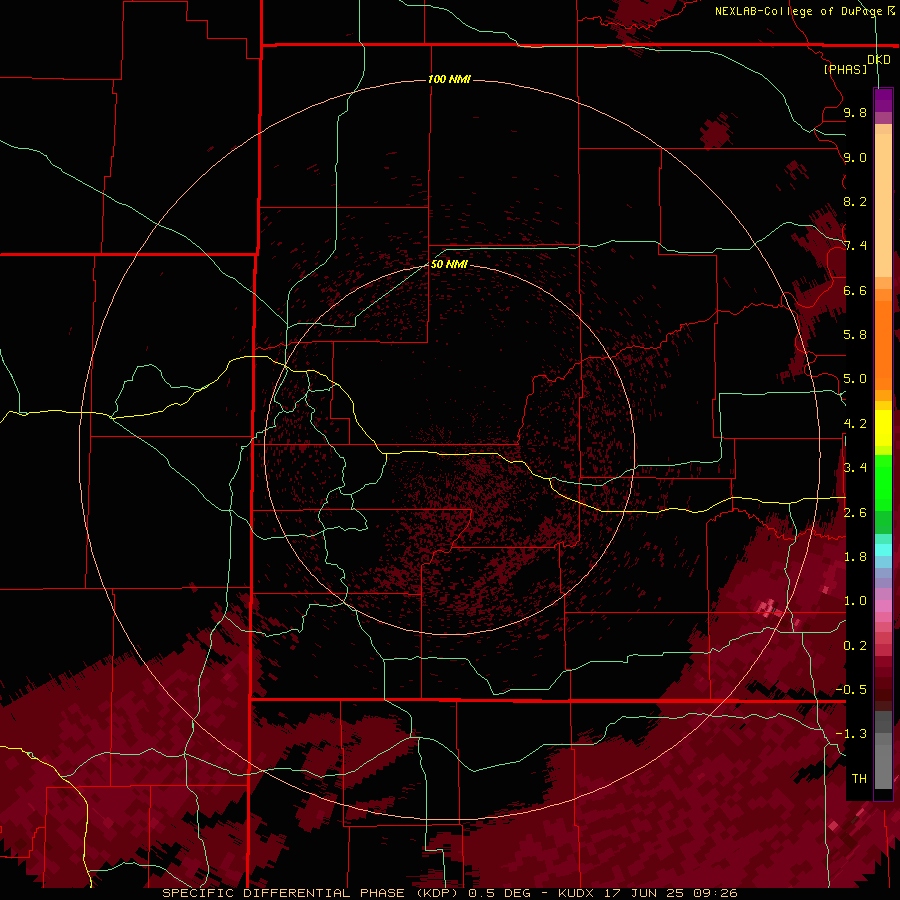Click the 50 NMI range ring label
This screenshot has height=900, width=900.
pyautogui.click(x=449, y=264)
